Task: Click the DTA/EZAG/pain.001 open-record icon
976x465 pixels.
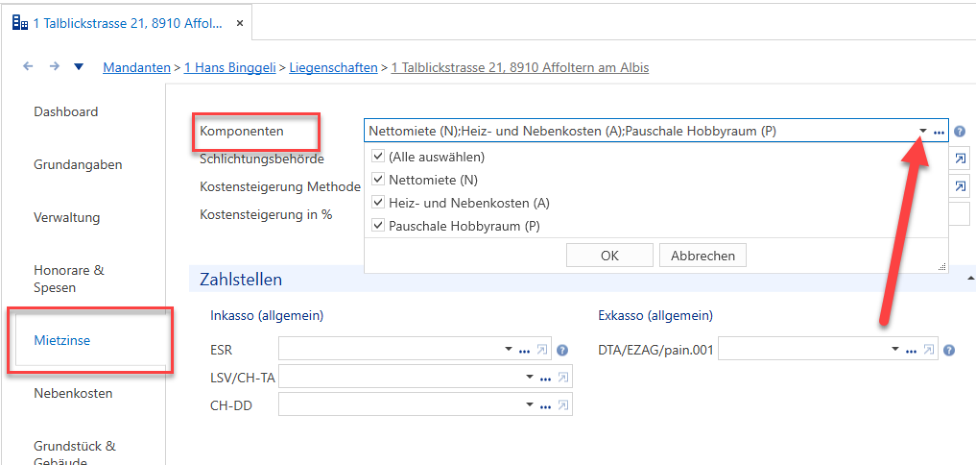Action: click(929, 350)
